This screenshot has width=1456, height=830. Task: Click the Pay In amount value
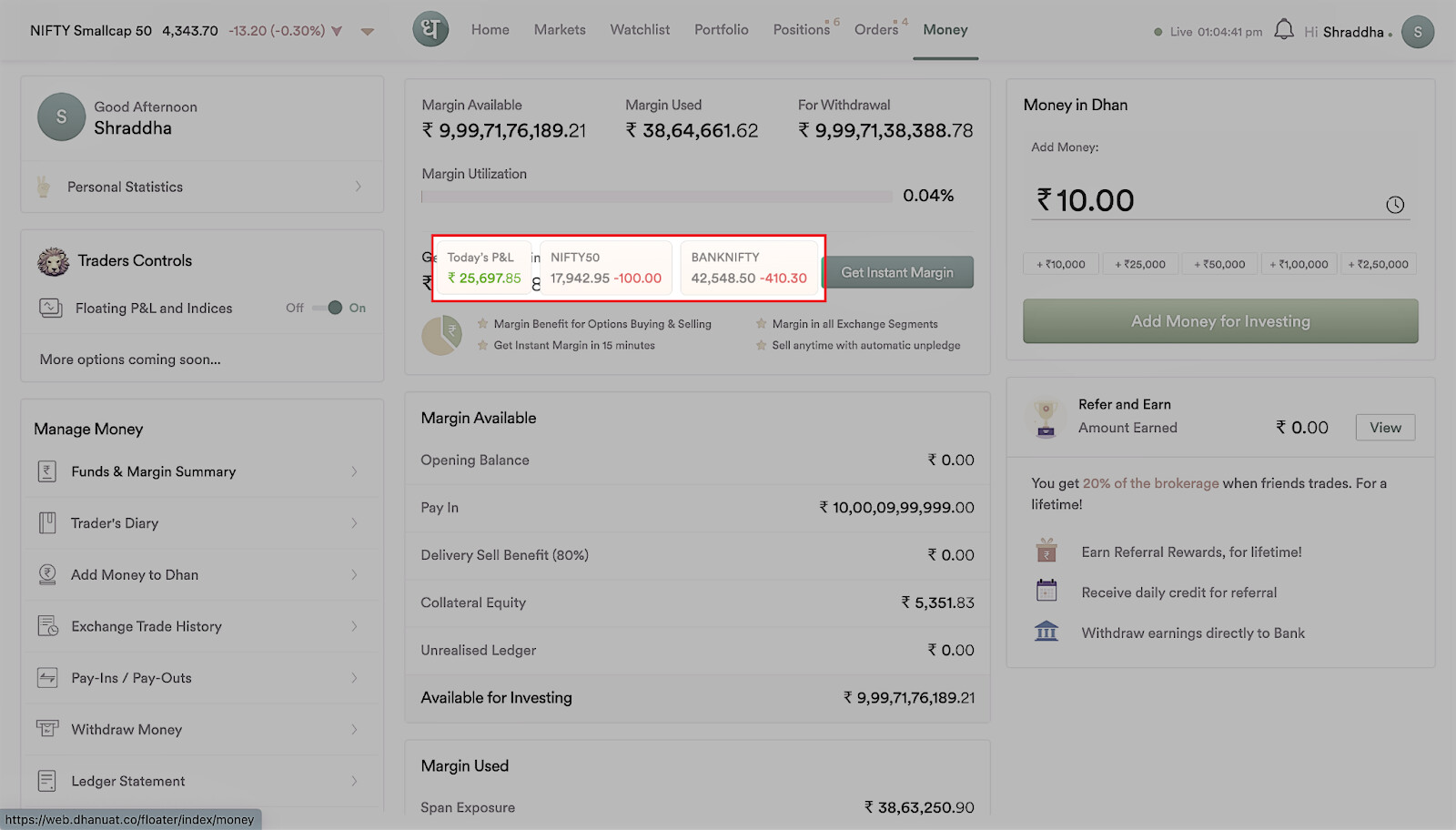(896, 508)
